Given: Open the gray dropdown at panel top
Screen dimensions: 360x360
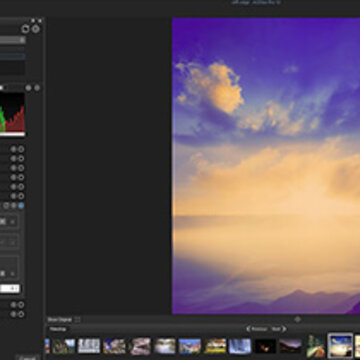Looking at the screenshot, I should tap(13, 40).
